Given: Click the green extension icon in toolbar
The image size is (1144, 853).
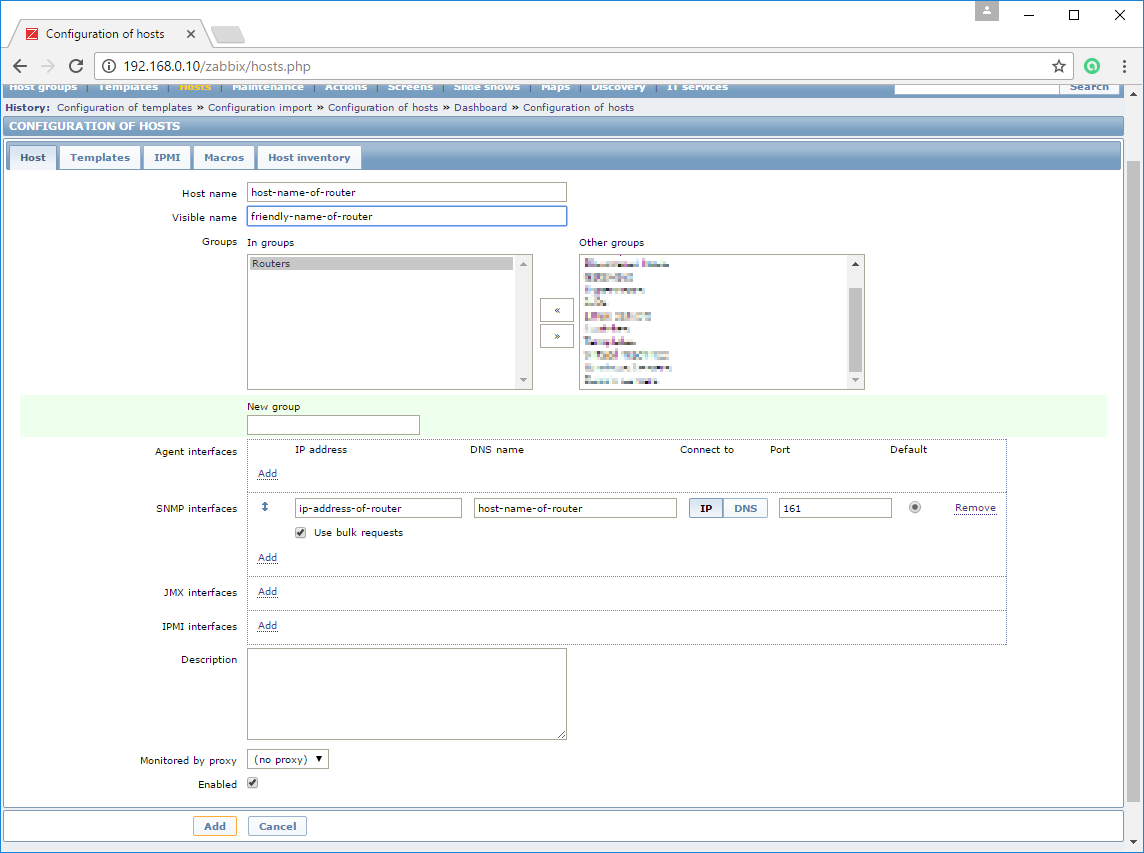Looking at the screenshot, I should pos(1091,66).
